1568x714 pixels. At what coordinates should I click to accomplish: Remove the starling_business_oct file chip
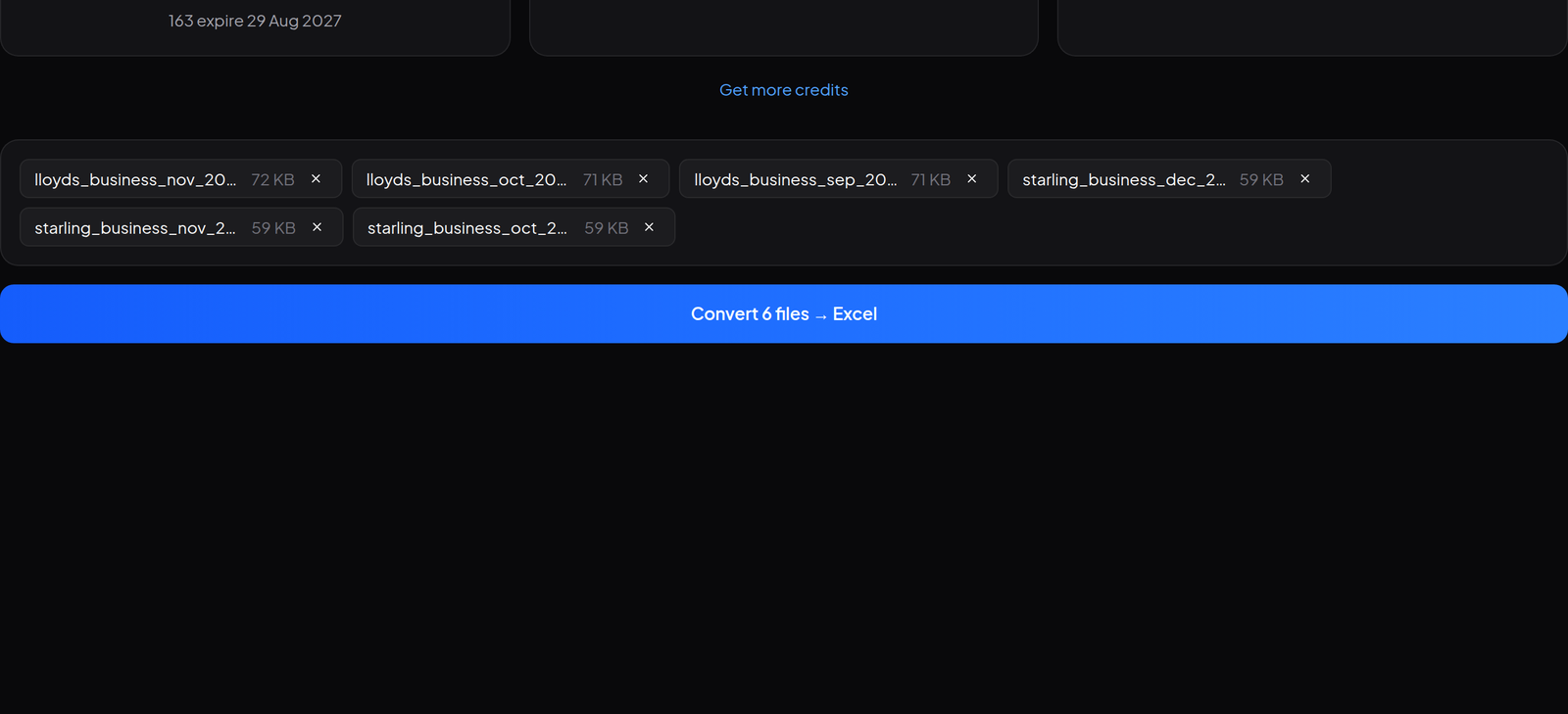pos(649,227)
